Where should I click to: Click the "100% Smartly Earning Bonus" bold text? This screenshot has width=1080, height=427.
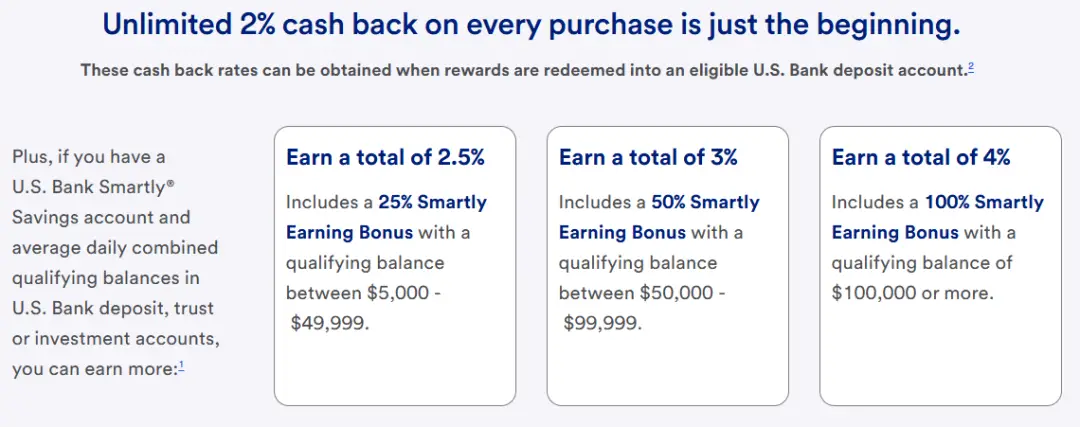click(983, 202)
